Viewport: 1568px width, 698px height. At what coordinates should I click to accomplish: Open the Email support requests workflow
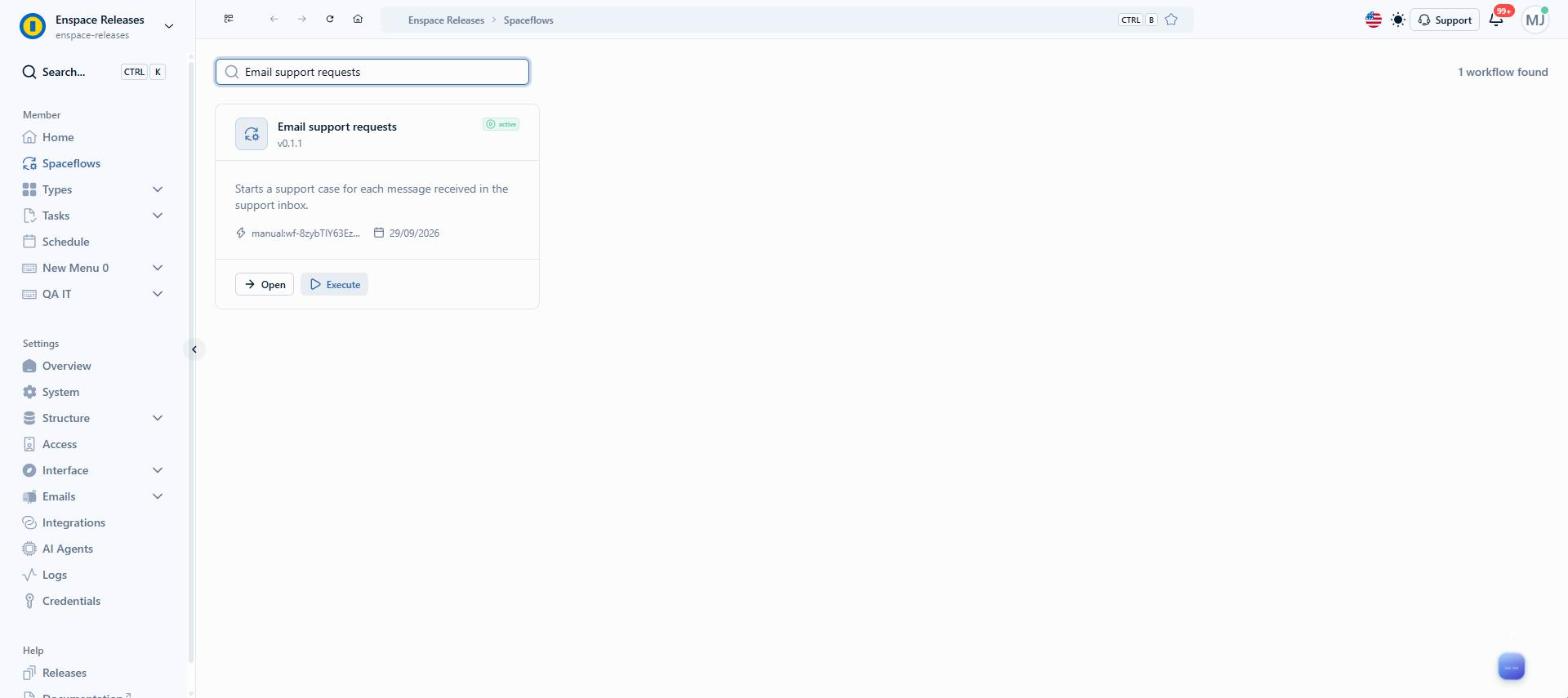pyautogui.click(x=264, y=284)
